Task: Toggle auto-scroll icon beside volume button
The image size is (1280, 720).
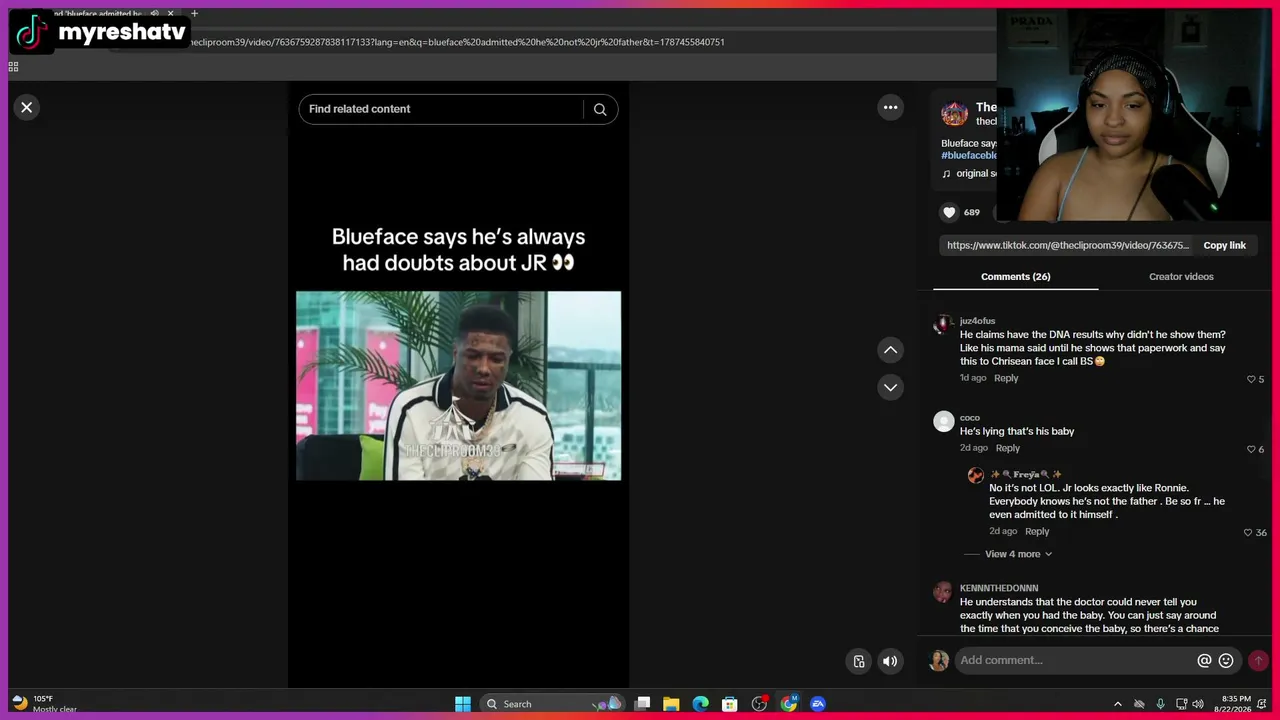Action: pos(859,661)
